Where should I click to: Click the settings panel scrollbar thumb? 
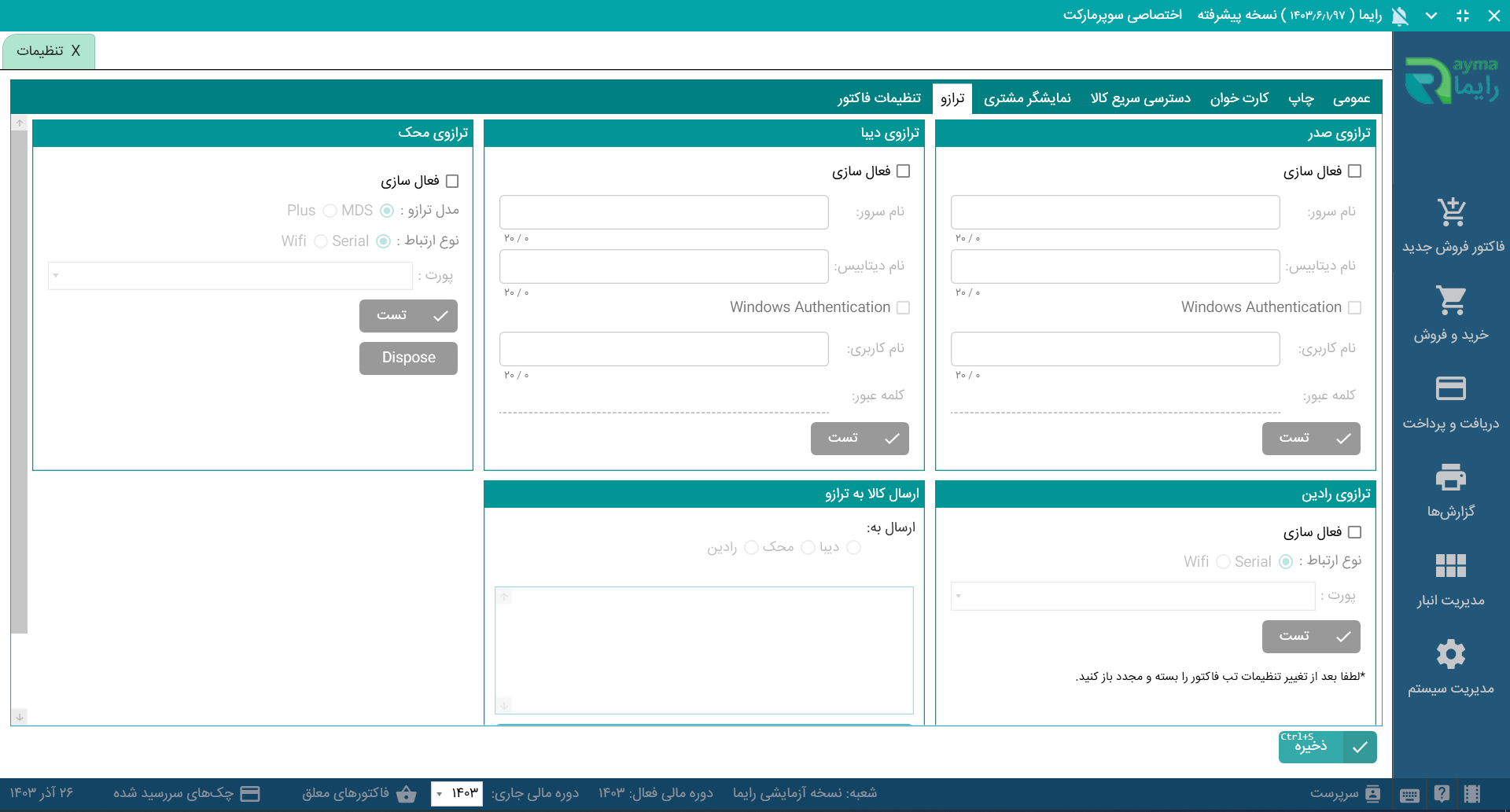pos(20,382)
